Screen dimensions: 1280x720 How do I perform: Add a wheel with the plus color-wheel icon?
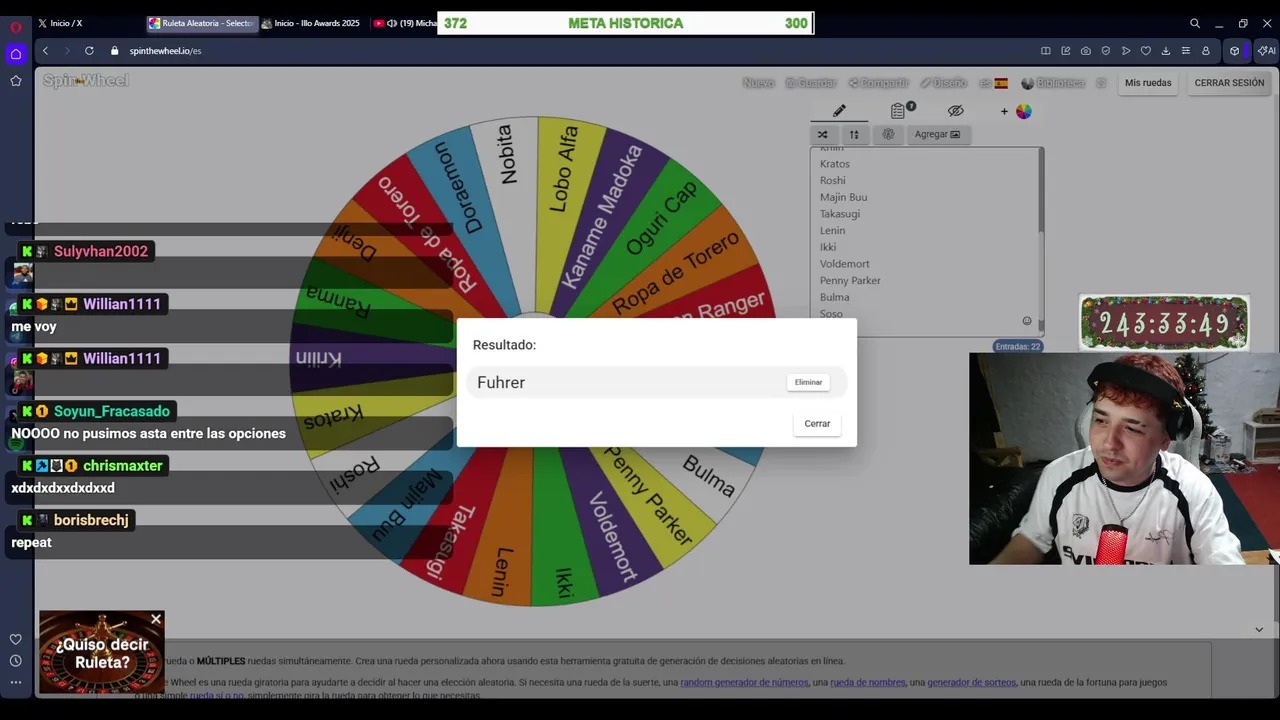tap(1016, 111)
